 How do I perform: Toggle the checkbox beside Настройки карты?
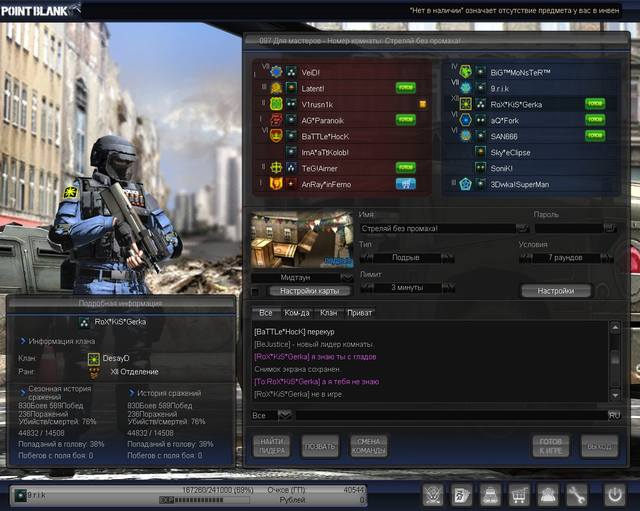click(256, 291)
